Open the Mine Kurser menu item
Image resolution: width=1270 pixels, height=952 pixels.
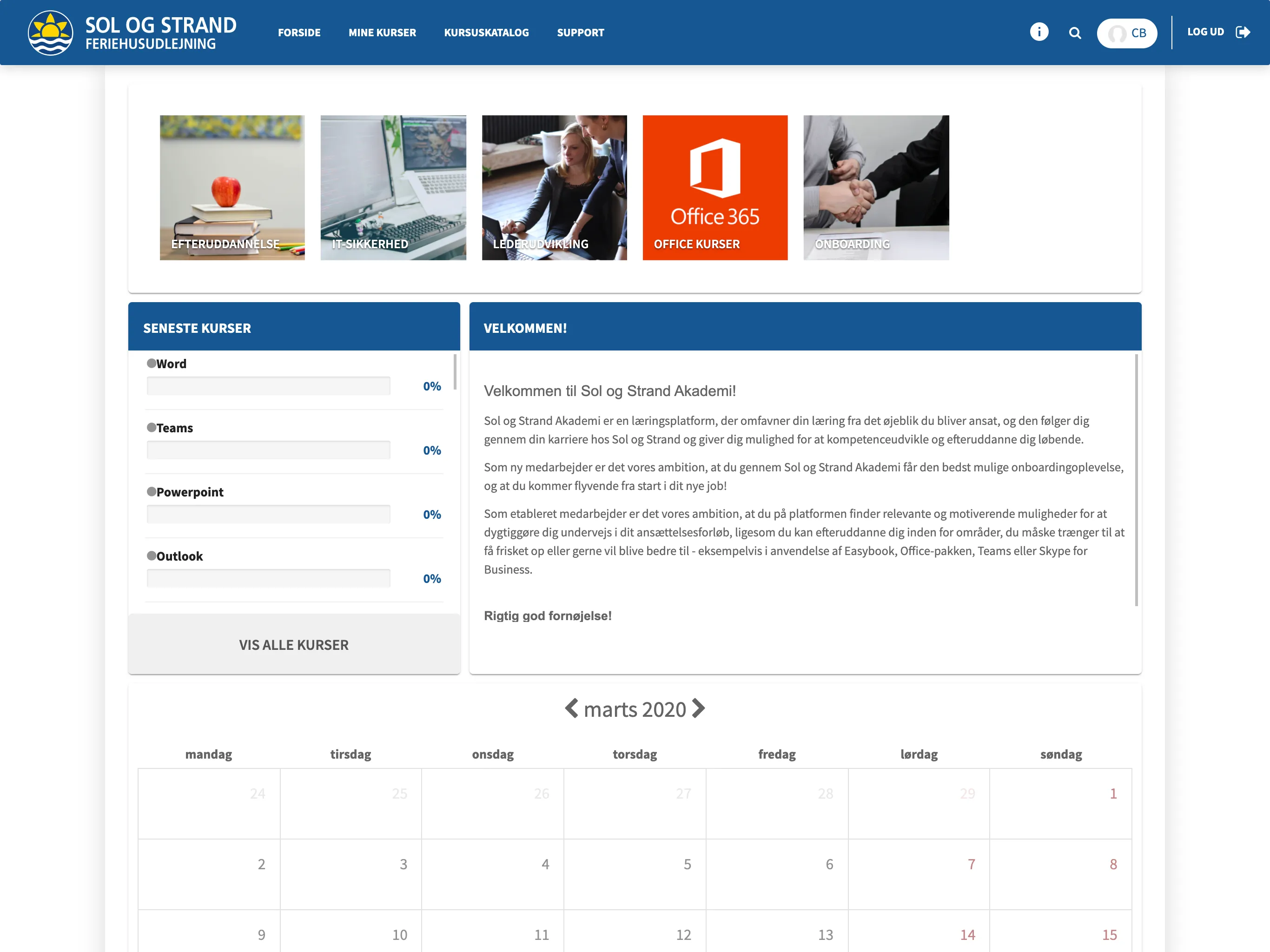(383, 33)
